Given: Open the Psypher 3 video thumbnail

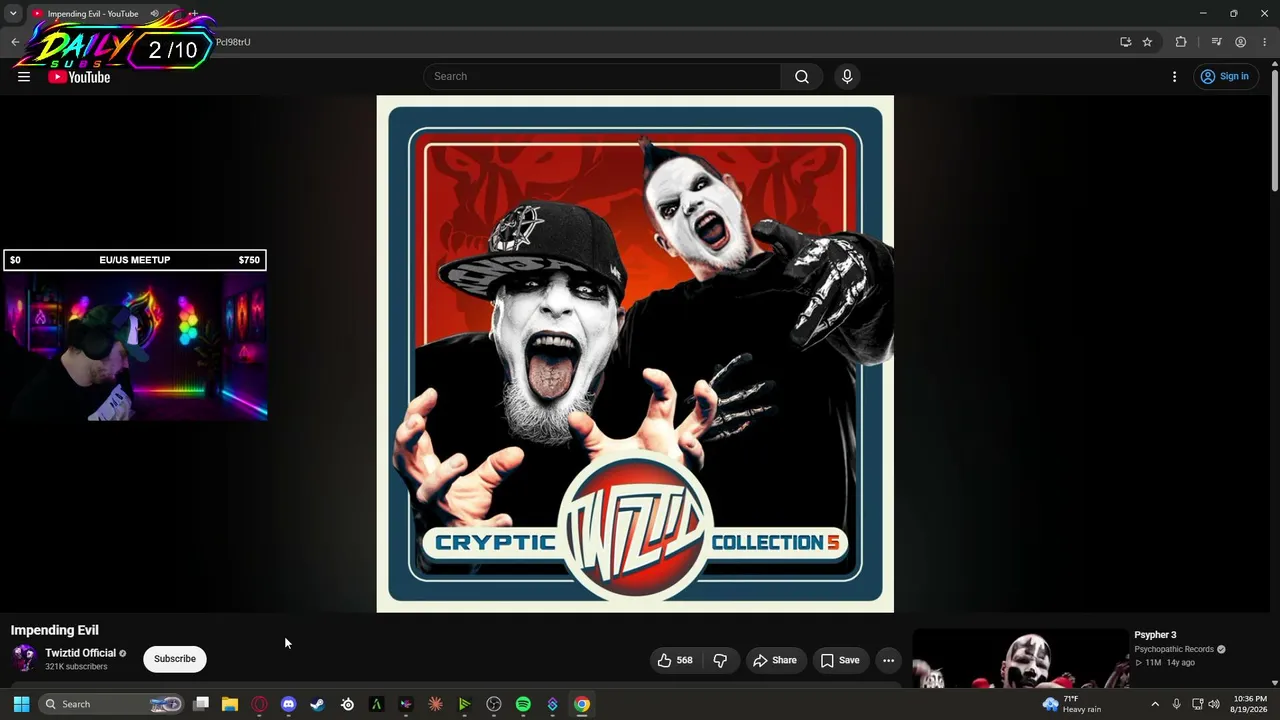Looking at the screenshot, I should pos(1020,658).
